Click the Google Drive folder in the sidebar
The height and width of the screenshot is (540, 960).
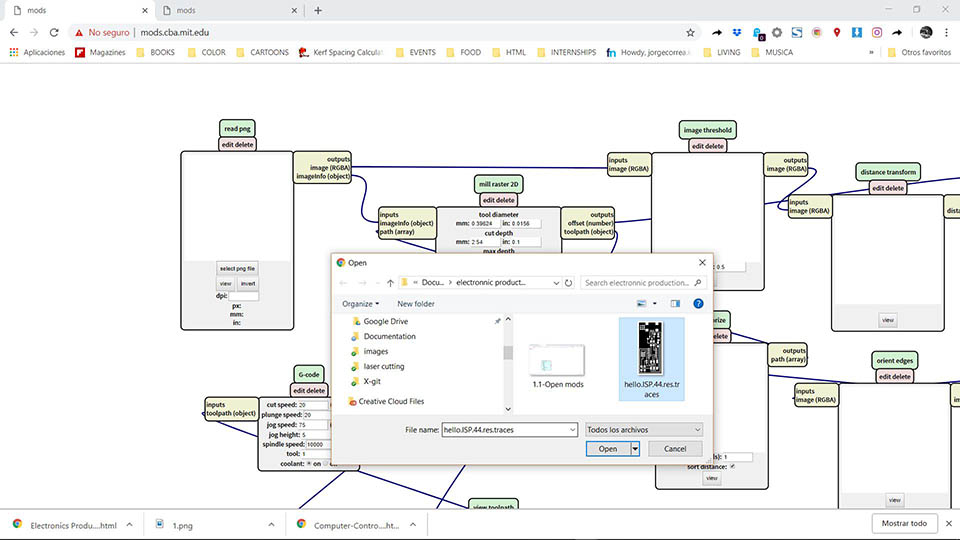(385, 321)
